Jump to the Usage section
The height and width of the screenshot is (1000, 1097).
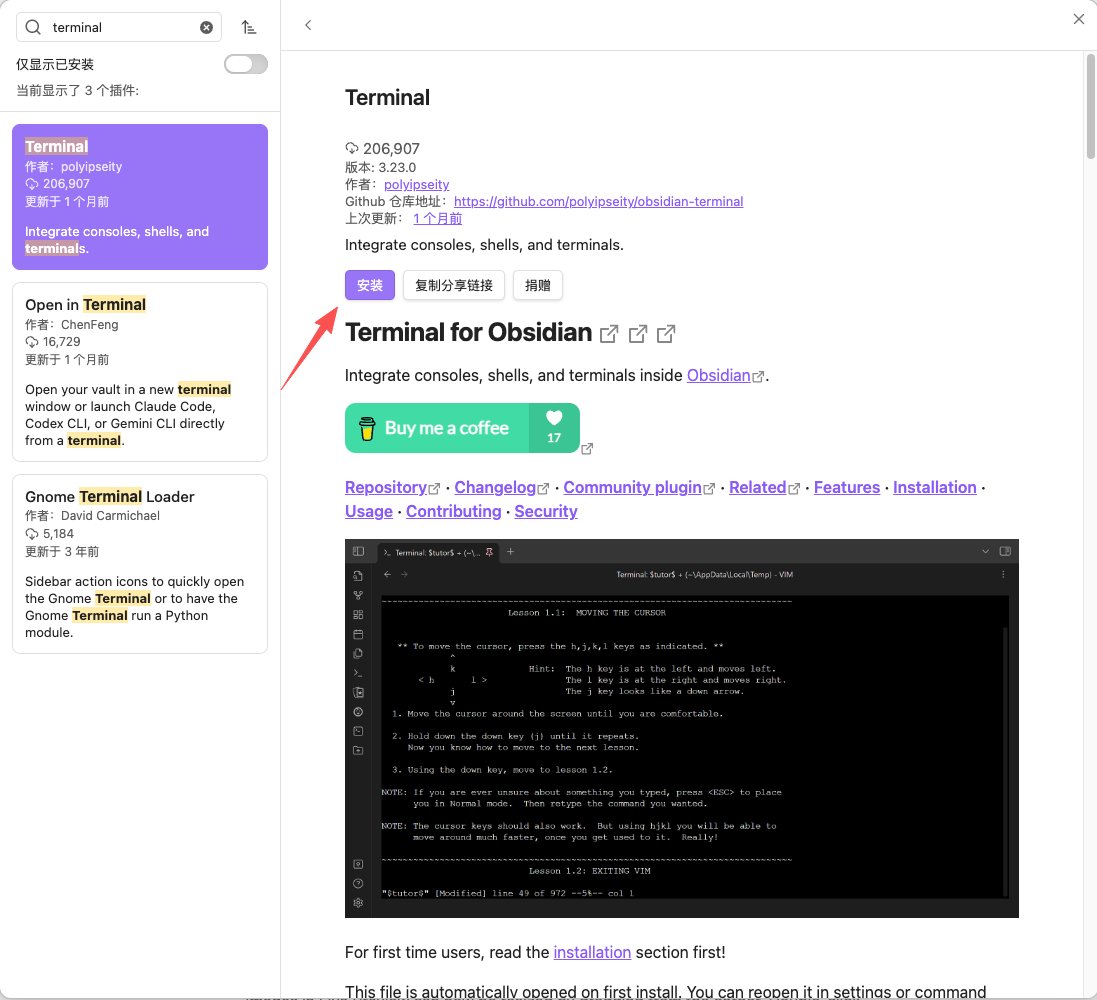pyautogui.click(x=369, y=512)
